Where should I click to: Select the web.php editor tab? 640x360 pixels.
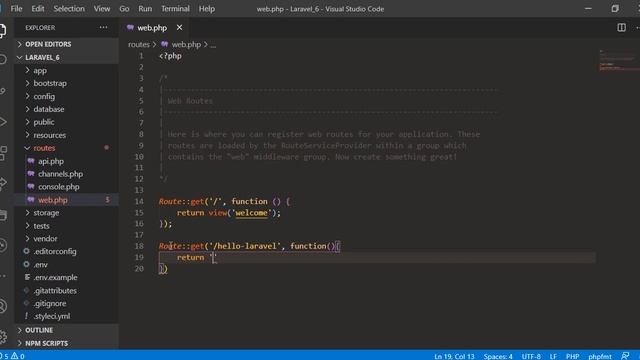click(x=152, y=27)
